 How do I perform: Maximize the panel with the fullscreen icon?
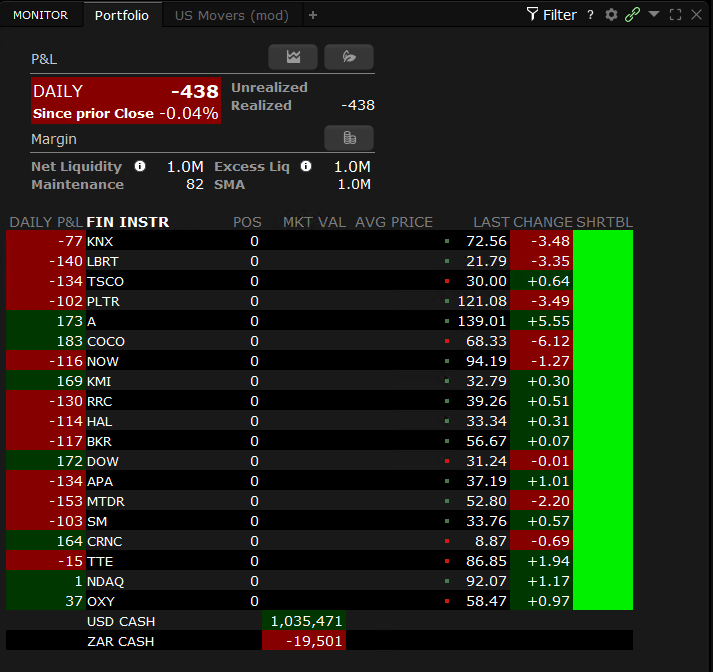click(675, 15)
